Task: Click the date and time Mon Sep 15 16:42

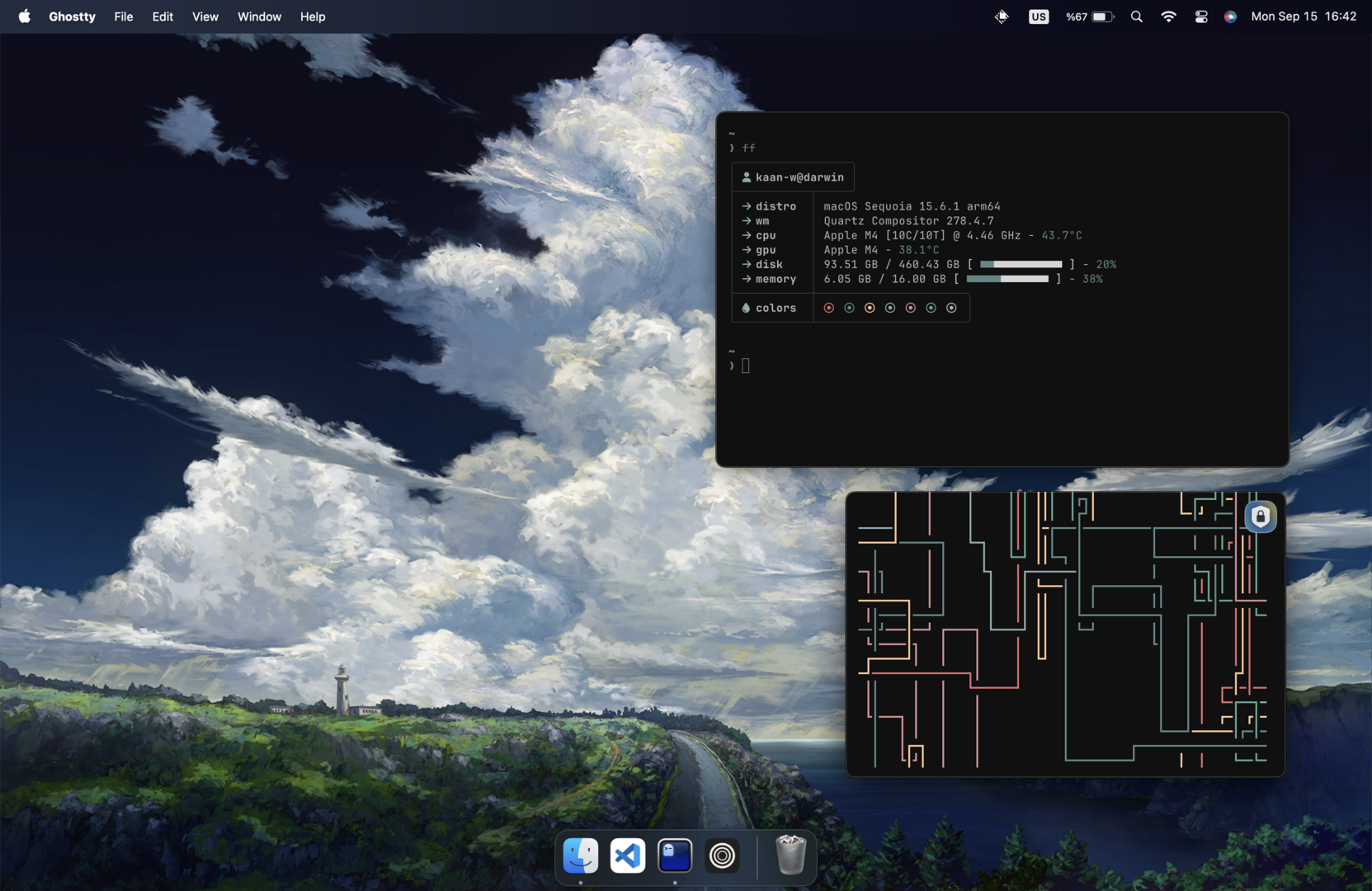Action: pos(1304,16)
